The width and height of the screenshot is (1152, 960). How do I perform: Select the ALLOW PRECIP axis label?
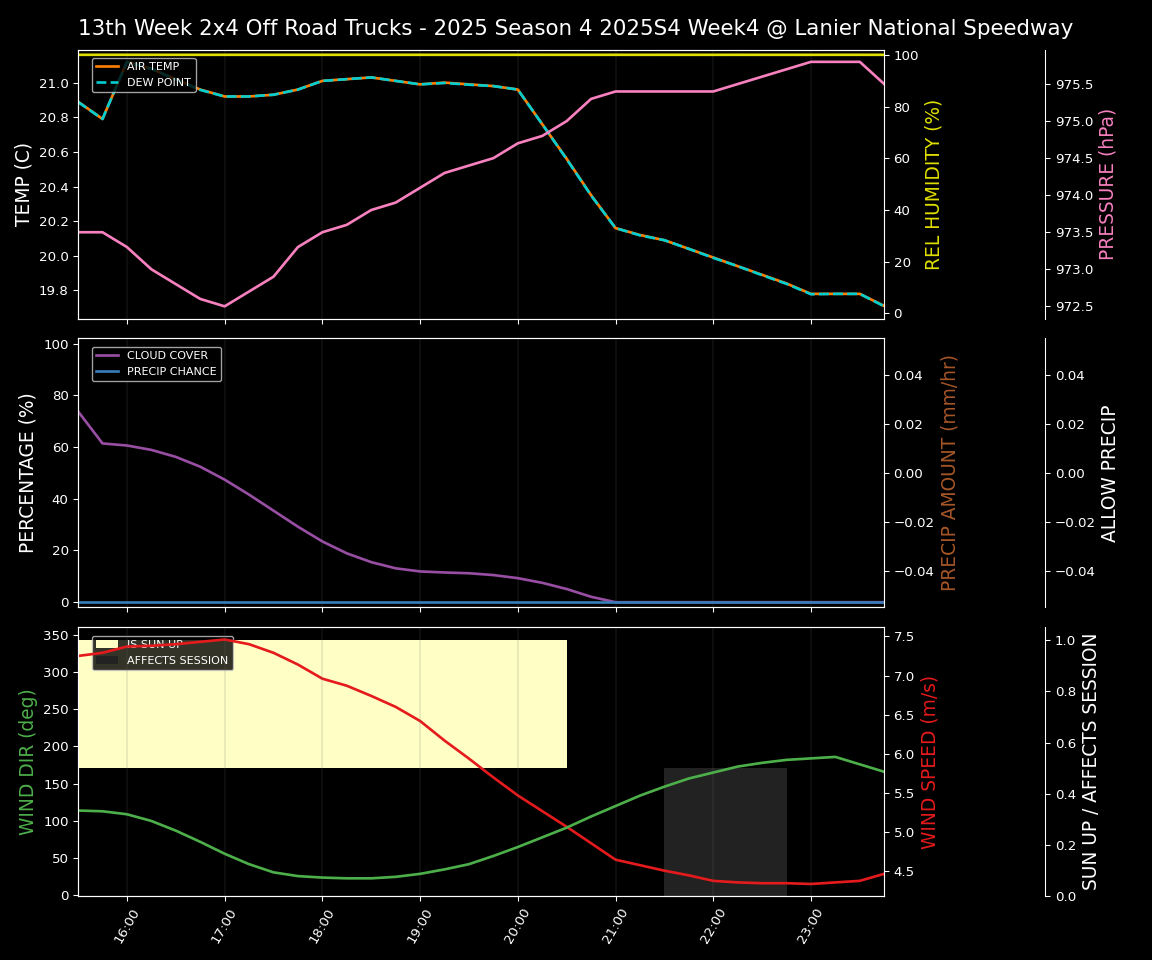[x=1110, y=473]
